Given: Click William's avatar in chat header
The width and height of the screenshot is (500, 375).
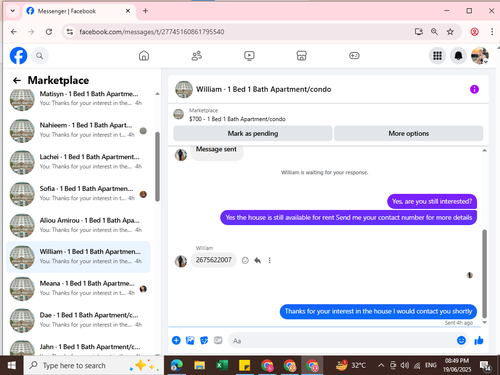Looking at the screenshot, I should click(x=184, y=89).
